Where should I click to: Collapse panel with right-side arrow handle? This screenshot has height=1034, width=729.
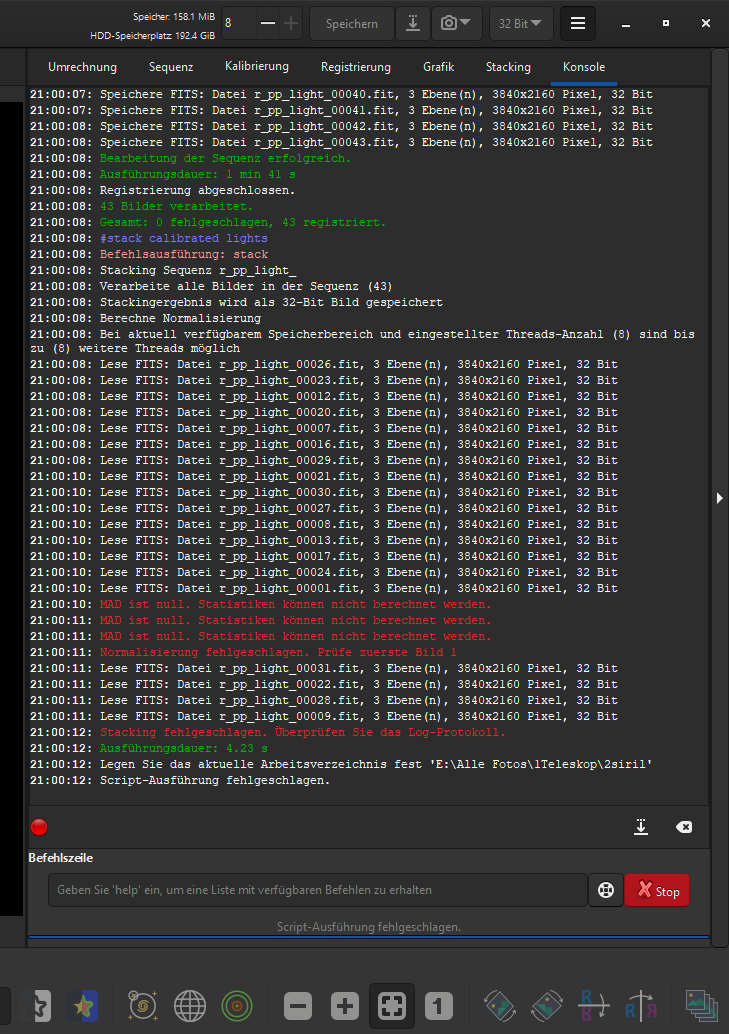[720, 498]
